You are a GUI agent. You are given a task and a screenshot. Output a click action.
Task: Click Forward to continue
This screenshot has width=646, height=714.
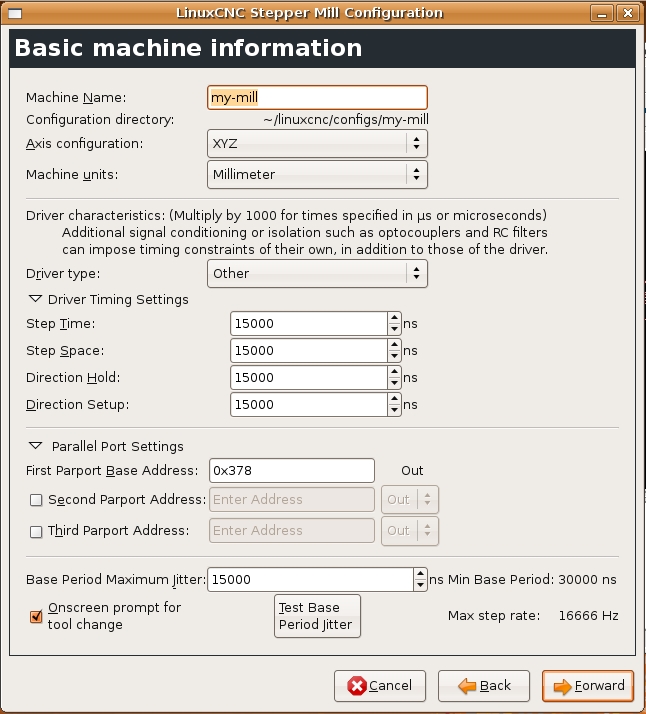[588, 686]
